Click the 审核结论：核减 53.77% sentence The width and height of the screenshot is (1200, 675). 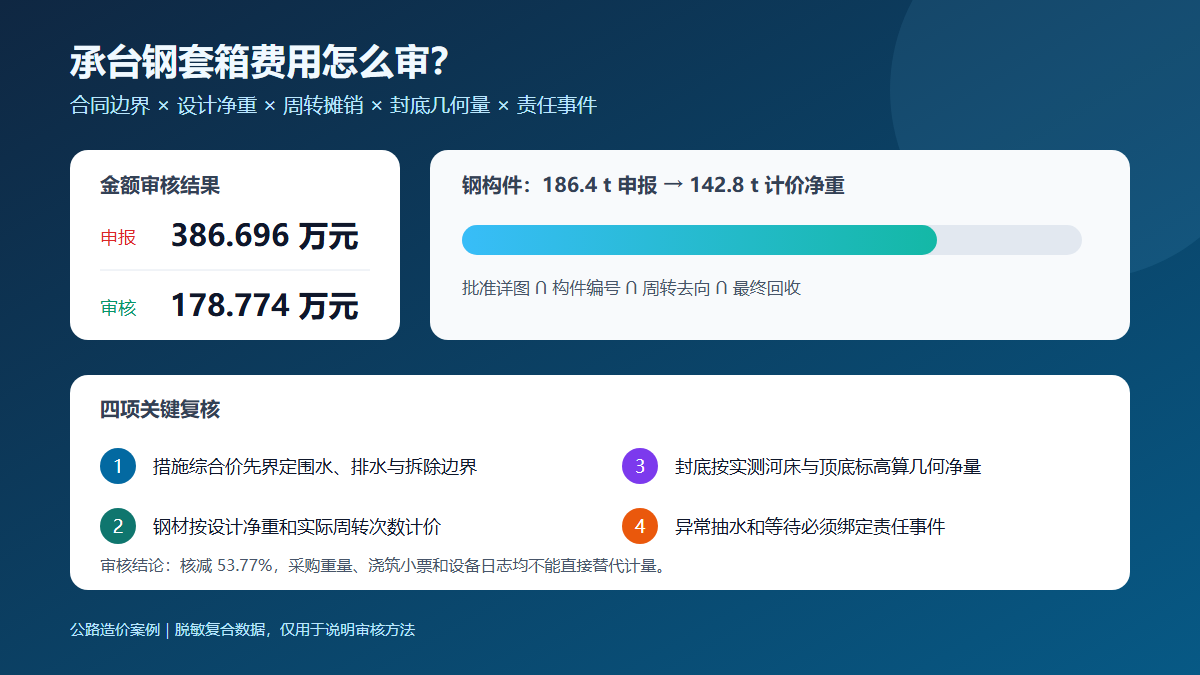pyautogui.click(x=384, y=566)
